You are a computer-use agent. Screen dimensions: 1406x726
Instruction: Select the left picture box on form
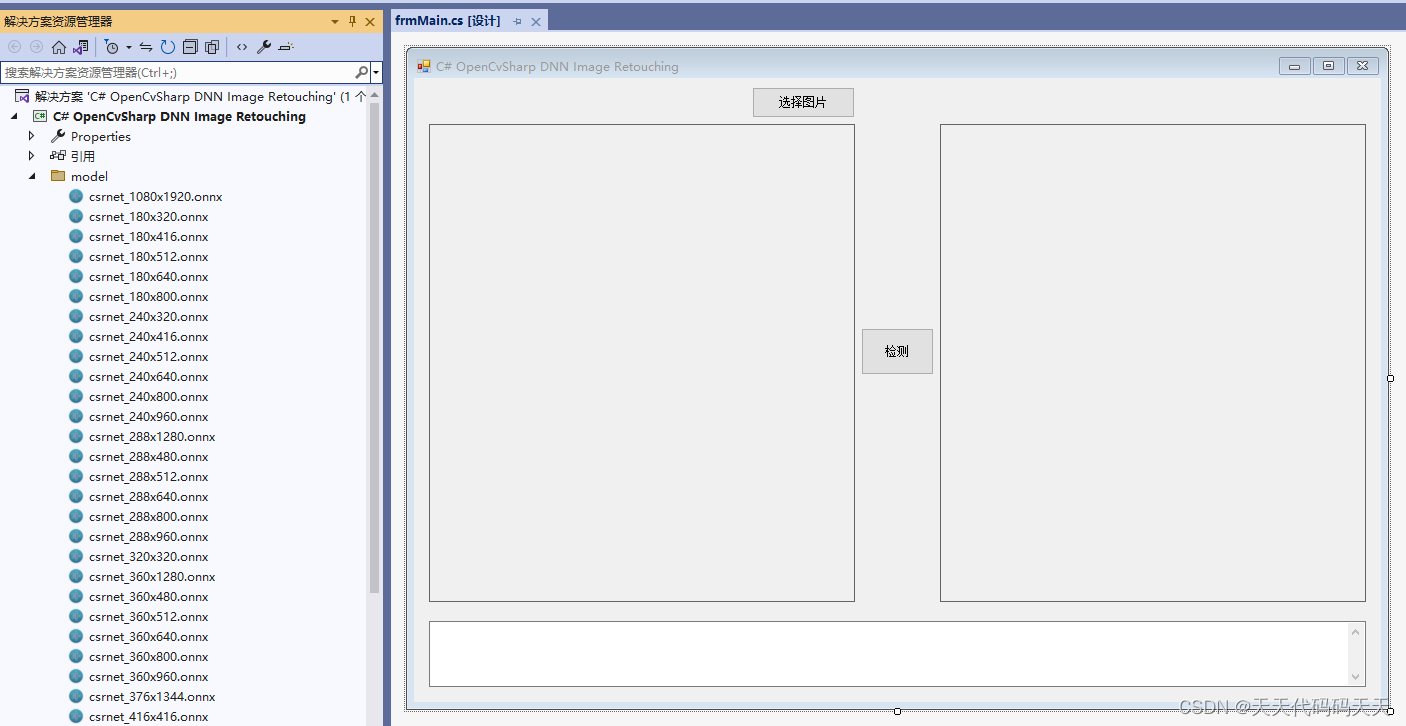point(642,363)
